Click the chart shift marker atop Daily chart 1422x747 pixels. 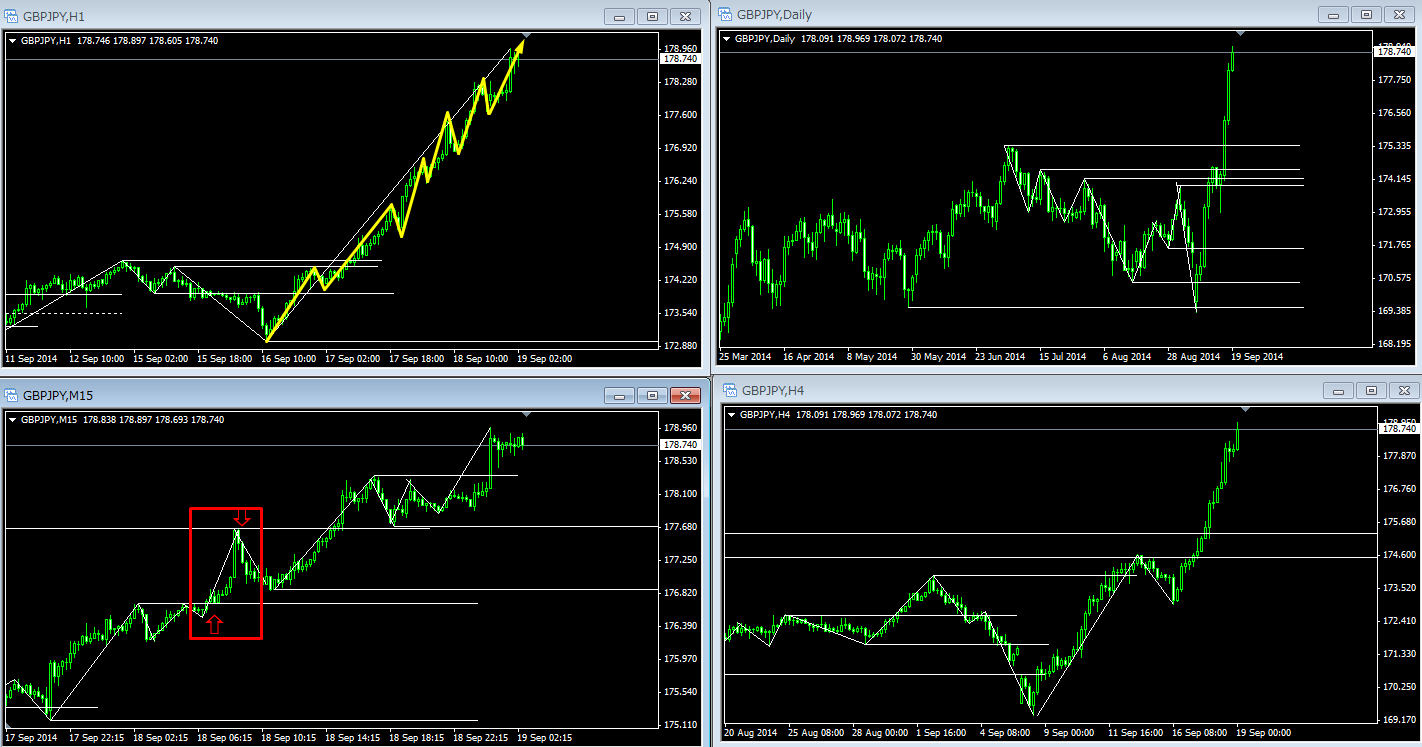click(x=1240, y=34)
